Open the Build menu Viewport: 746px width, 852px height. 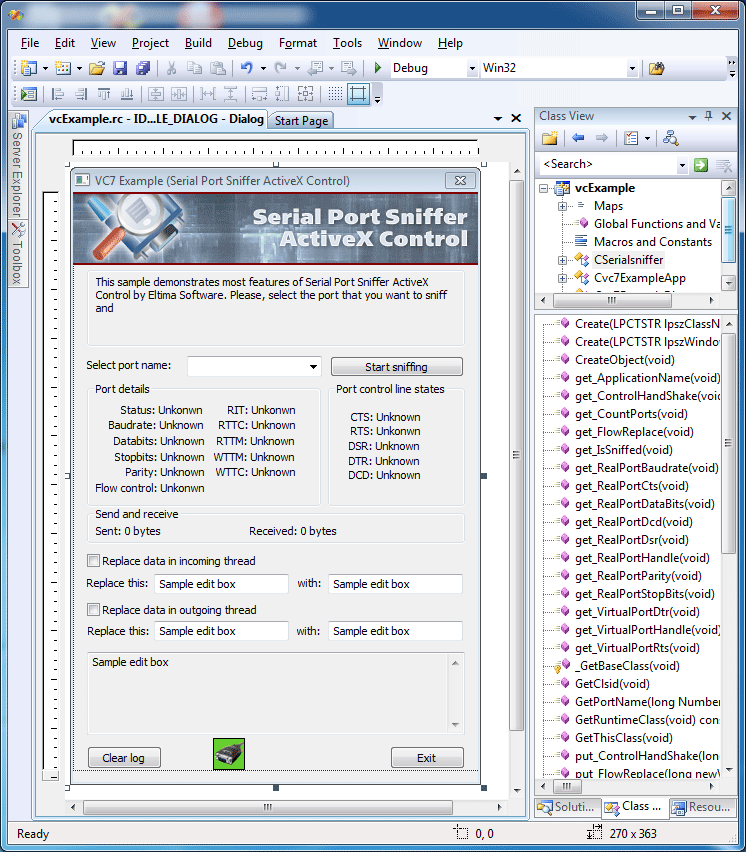point(198,43)
